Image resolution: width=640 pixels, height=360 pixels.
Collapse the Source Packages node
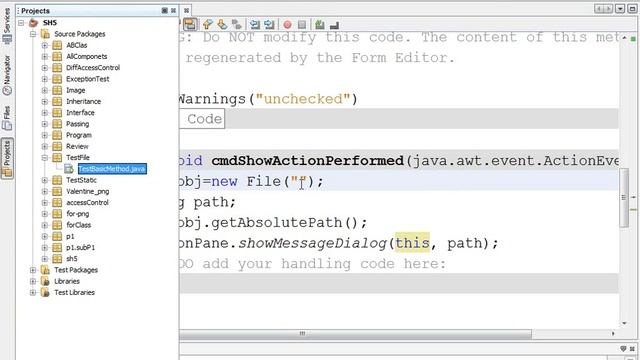tap(33, 34)
